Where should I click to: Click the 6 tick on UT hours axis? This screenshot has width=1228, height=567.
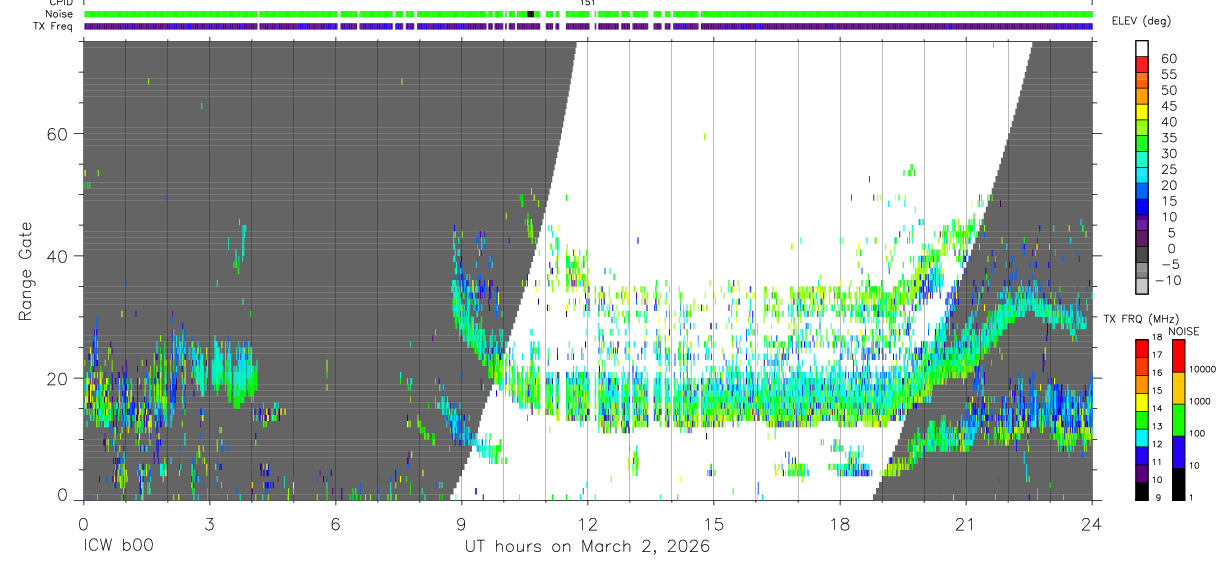click(x=335, y=523)
